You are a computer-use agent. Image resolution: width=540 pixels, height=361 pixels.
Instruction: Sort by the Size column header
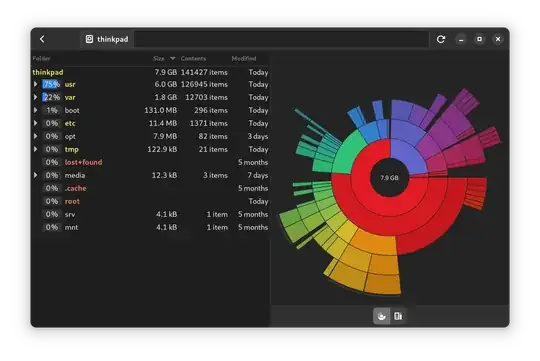click(159, 59)
